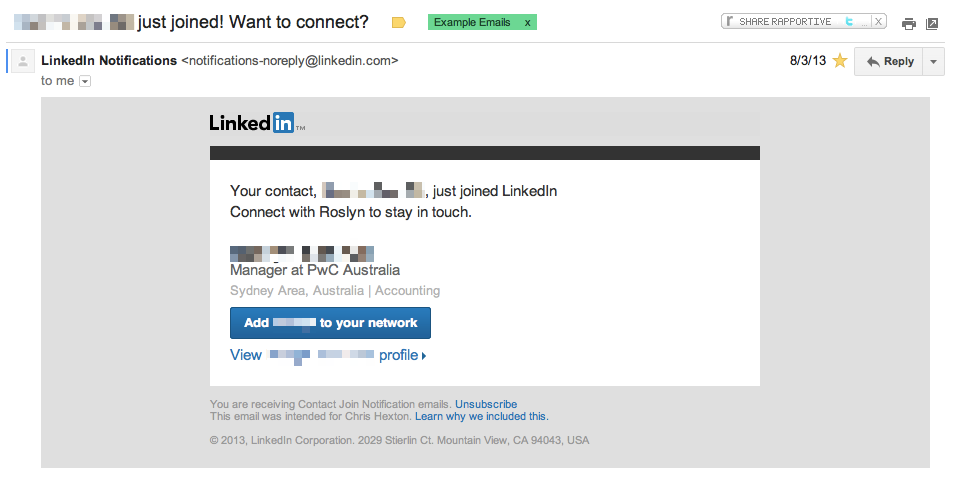Click the Twitter bird in Rapportive bar
Viewport: 960px width, 490px height.
pyautogui.click(x=849, y=21)
